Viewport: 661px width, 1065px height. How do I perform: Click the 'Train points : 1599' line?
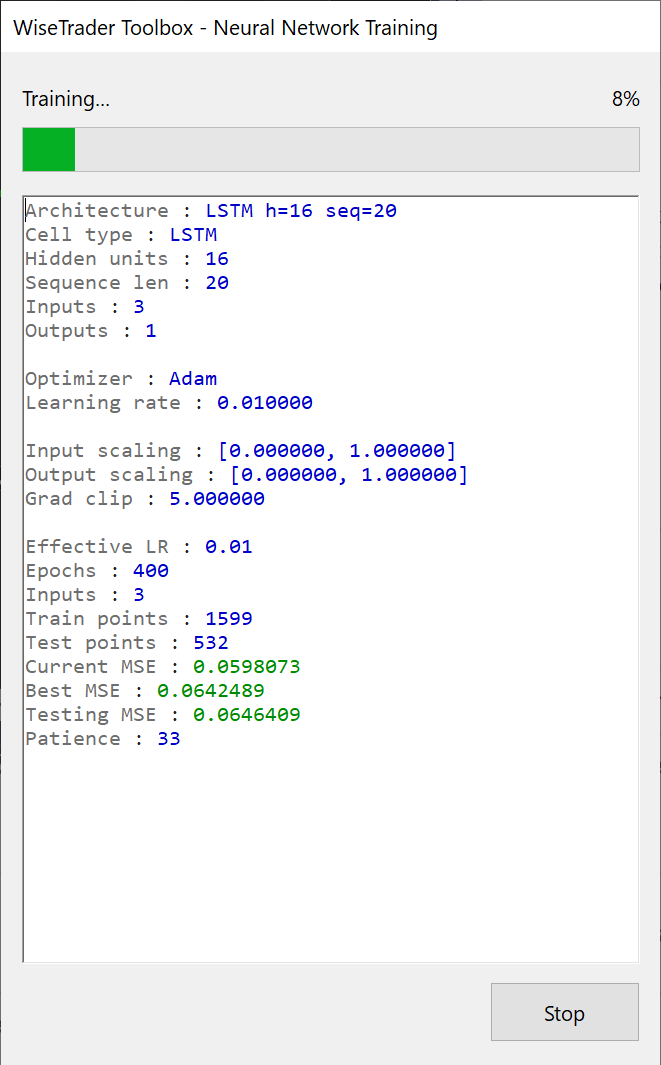coord(139,619)
